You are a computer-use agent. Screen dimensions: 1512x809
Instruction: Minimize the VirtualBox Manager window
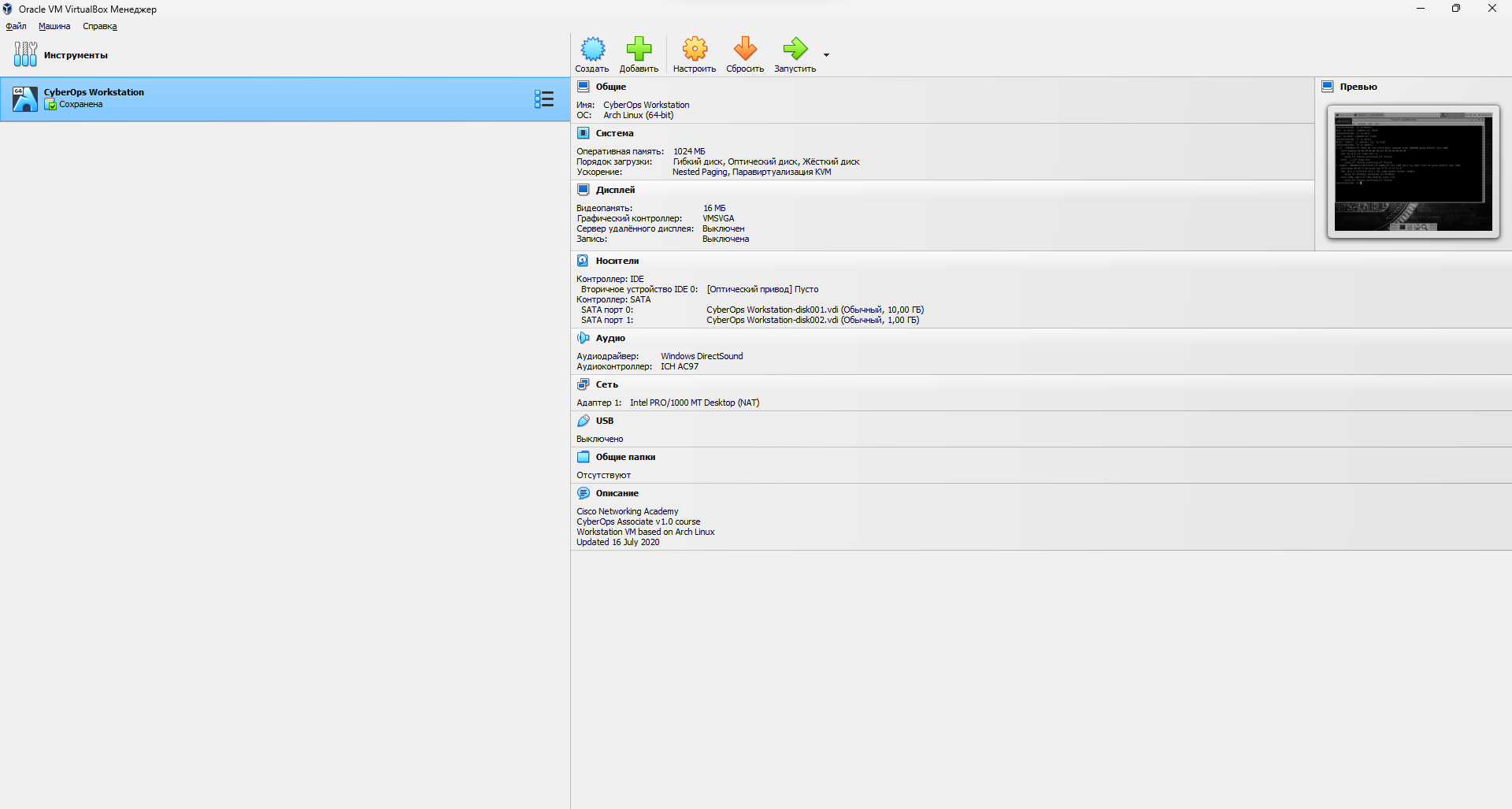[1421, 9]
